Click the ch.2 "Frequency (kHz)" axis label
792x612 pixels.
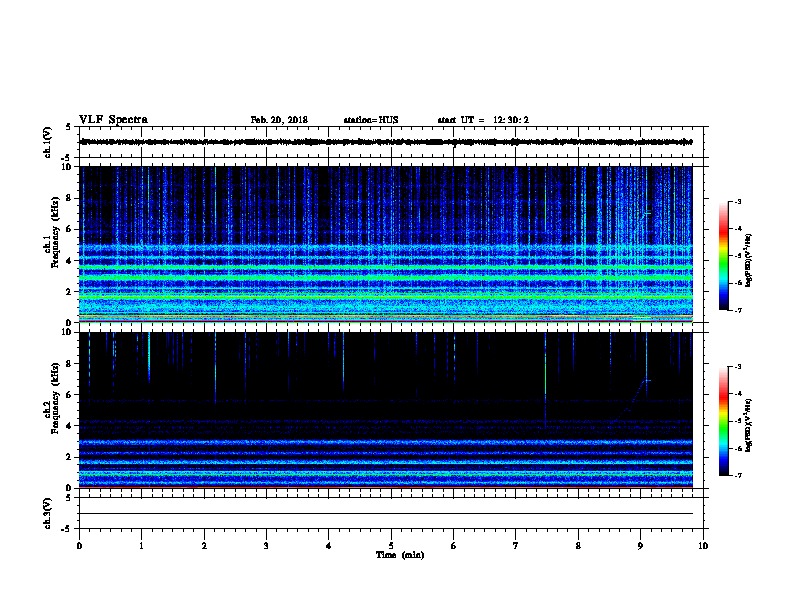tap(55, 398)
